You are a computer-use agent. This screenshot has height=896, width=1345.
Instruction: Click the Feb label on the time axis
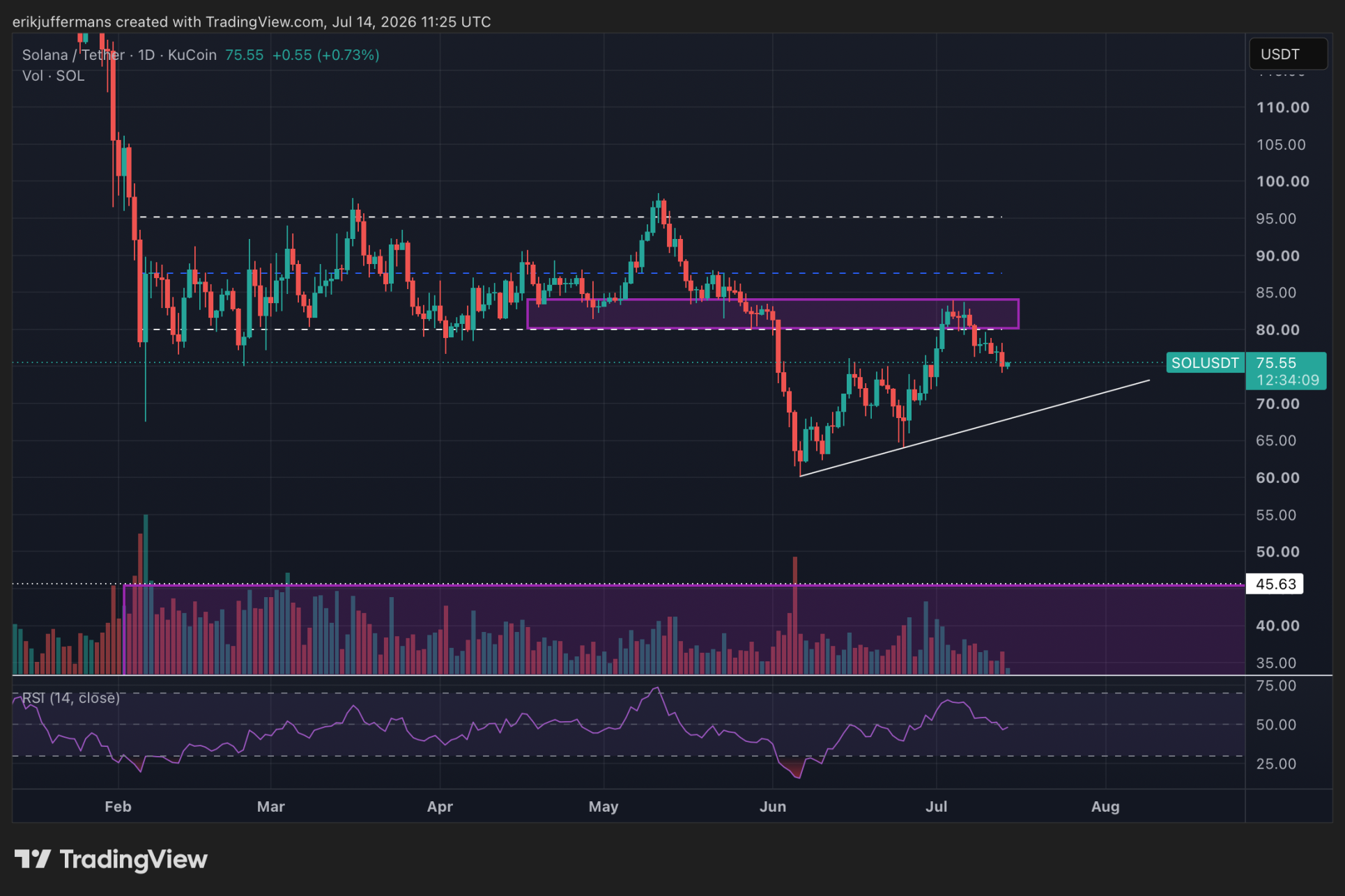click(118, 806)
